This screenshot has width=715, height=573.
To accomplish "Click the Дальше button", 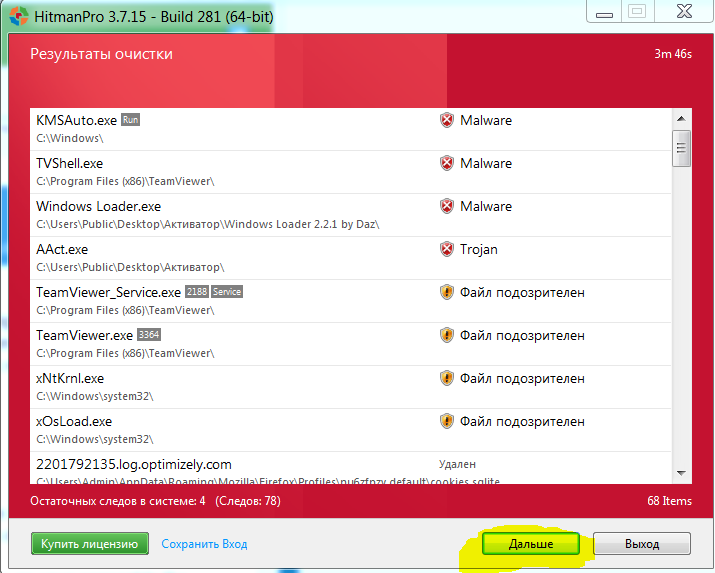I will pos(531,543).
